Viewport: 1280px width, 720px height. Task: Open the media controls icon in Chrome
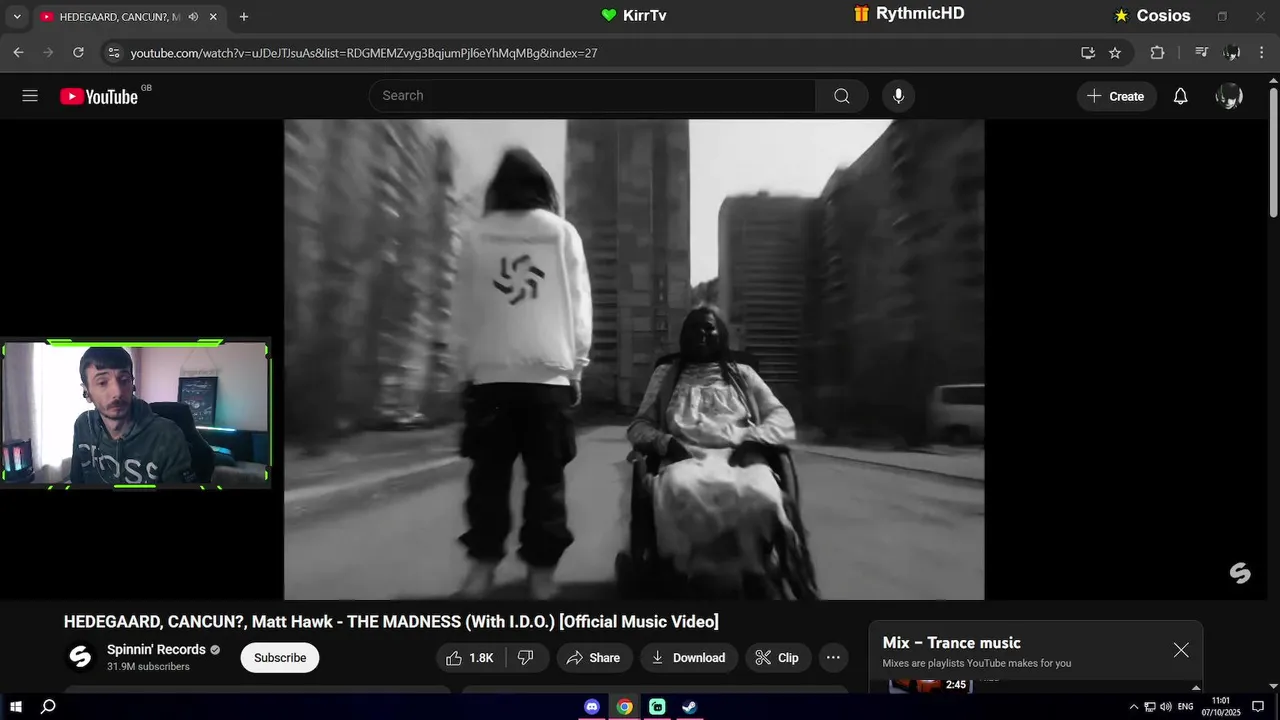pyautogui.click(x=1202, y=53)
